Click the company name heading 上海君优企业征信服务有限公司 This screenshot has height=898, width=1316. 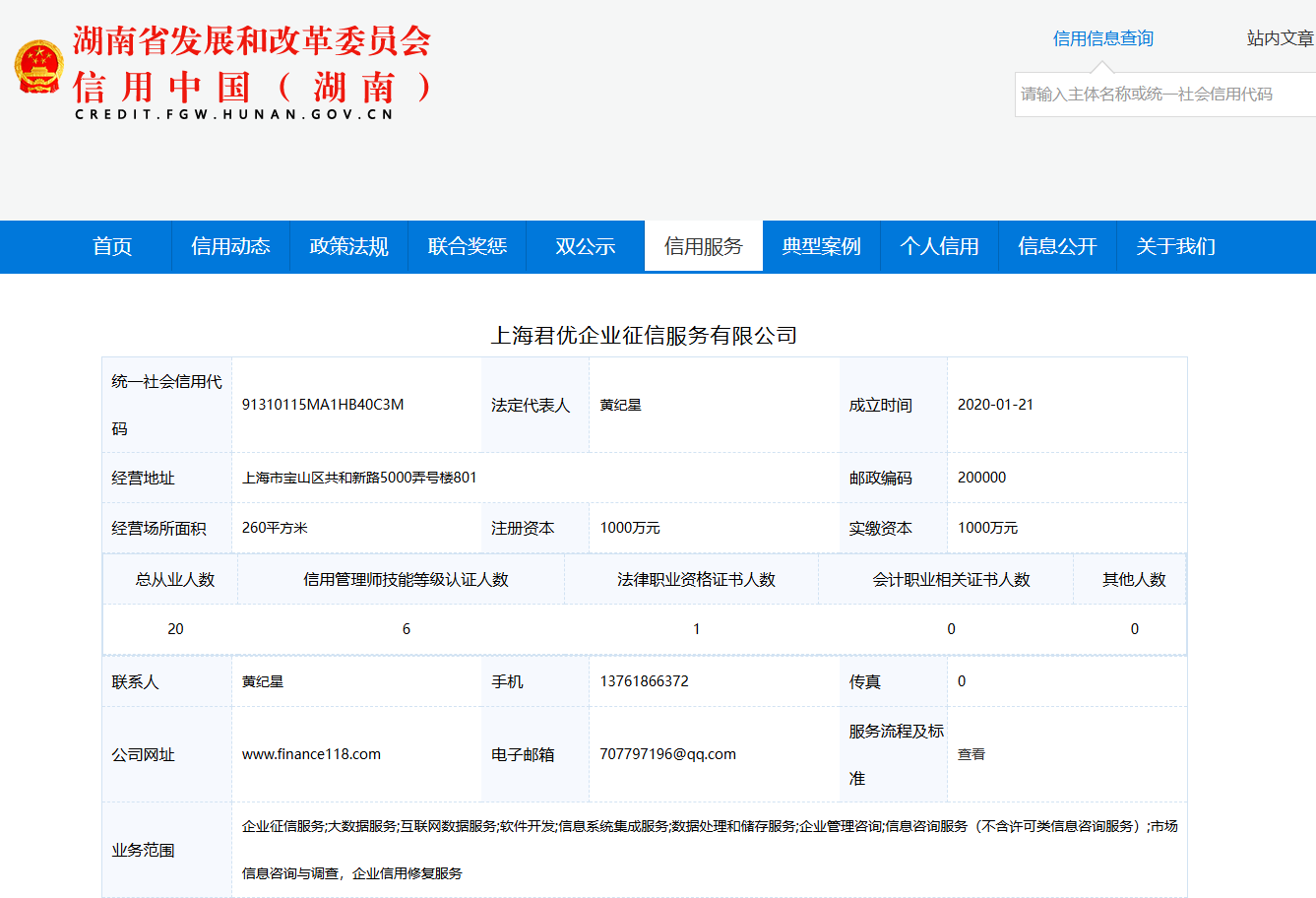click(x=644, y=336)
